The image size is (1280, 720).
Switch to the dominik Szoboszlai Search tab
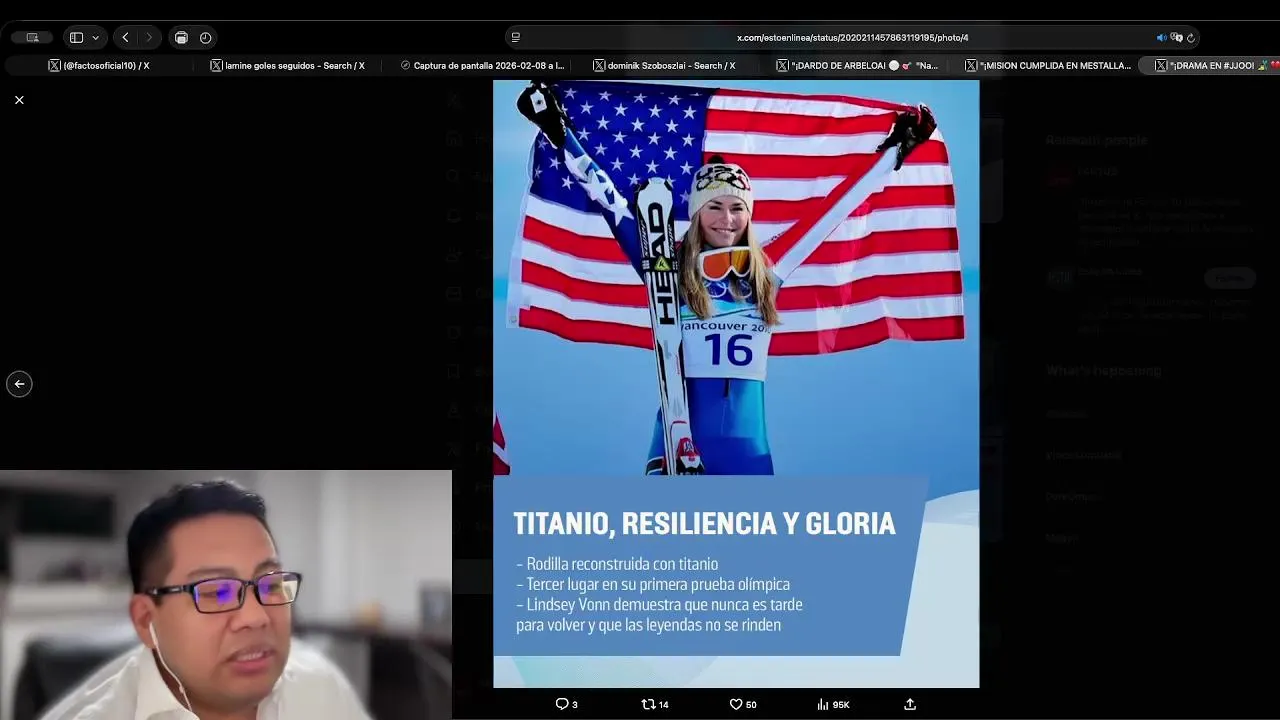pos(665,65)
